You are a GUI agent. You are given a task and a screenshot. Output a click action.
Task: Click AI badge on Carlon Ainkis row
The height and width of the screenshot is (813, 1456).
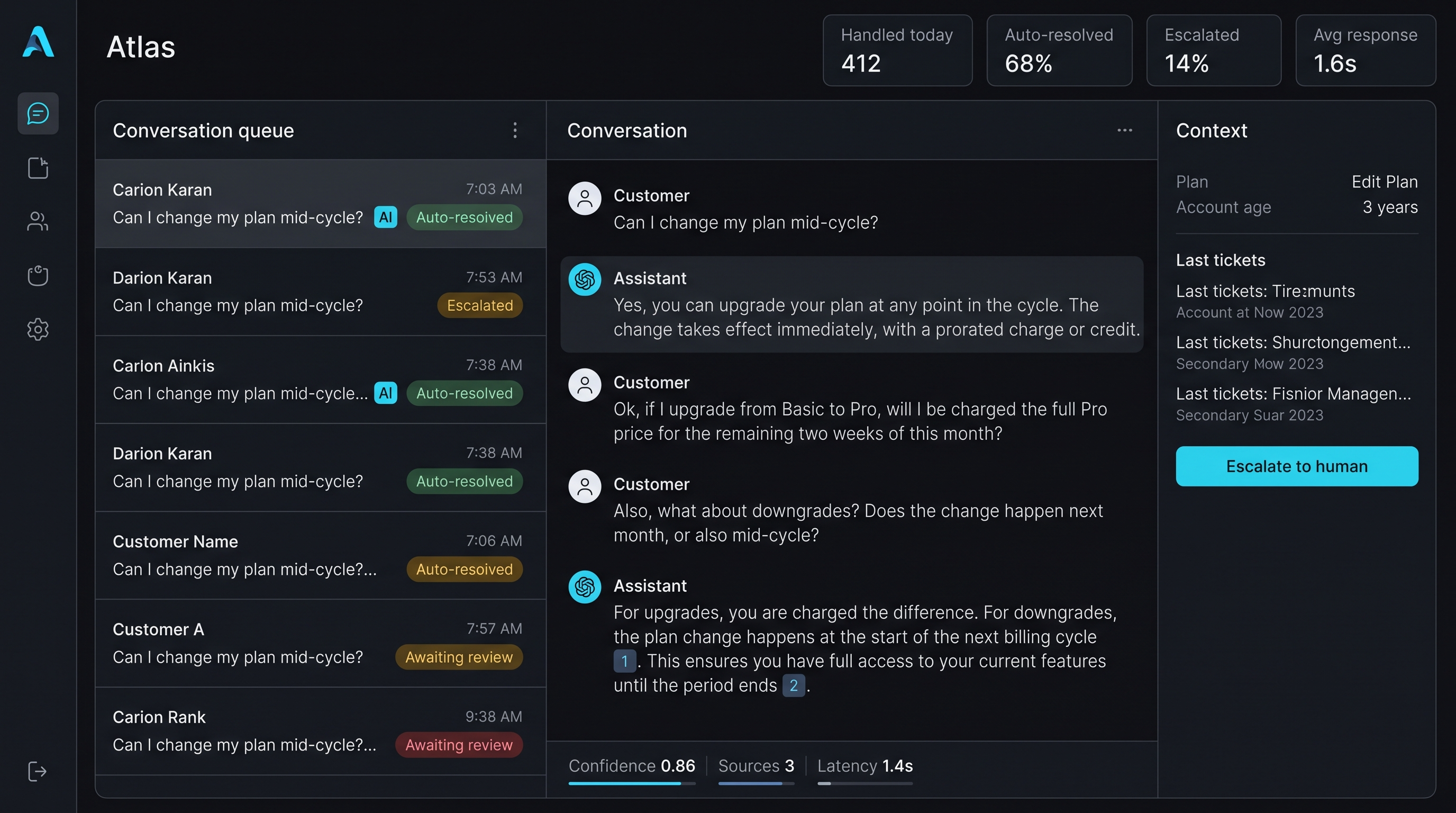tap(386, 393)
